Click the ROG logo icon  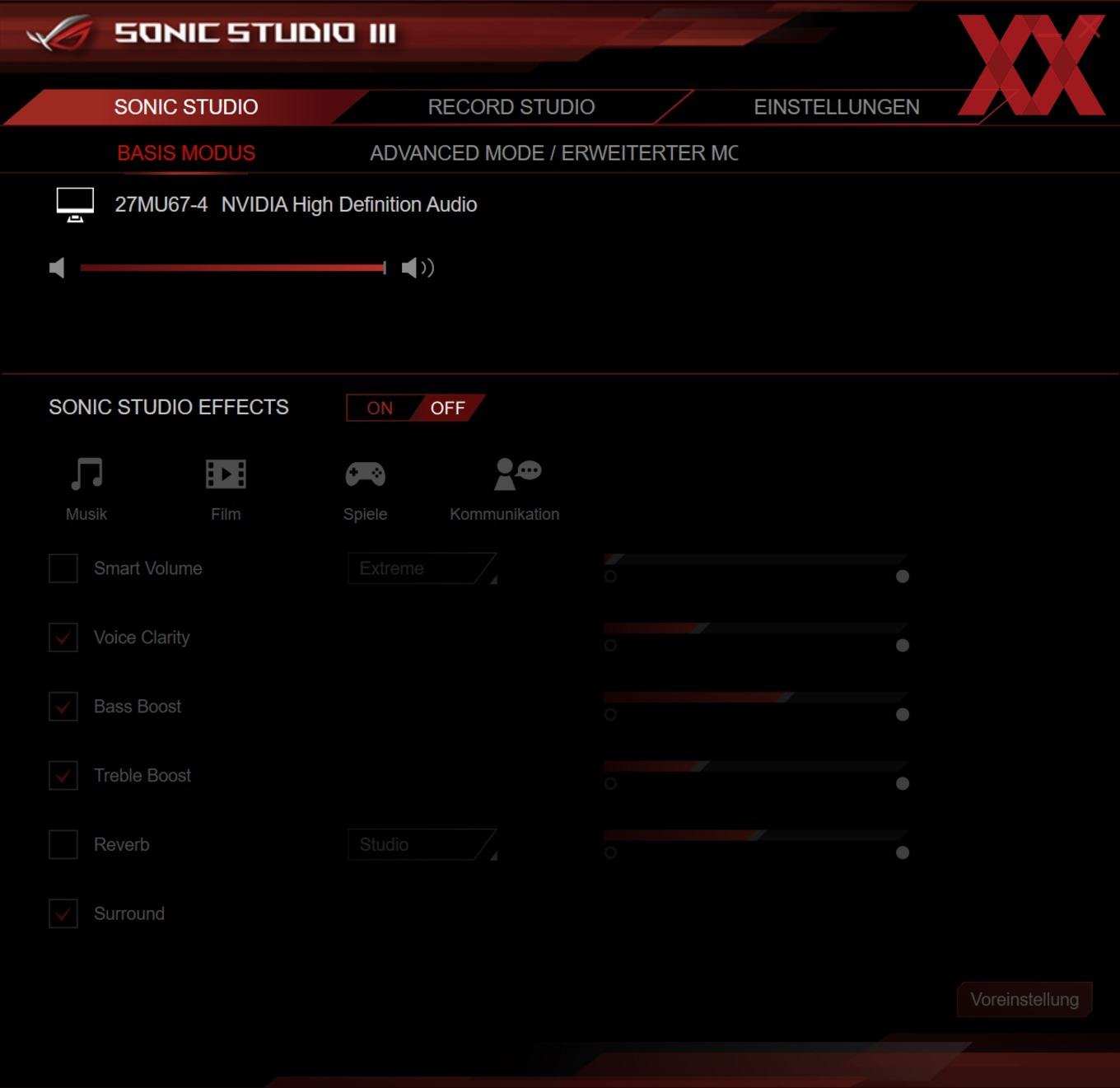click(59, 34)
